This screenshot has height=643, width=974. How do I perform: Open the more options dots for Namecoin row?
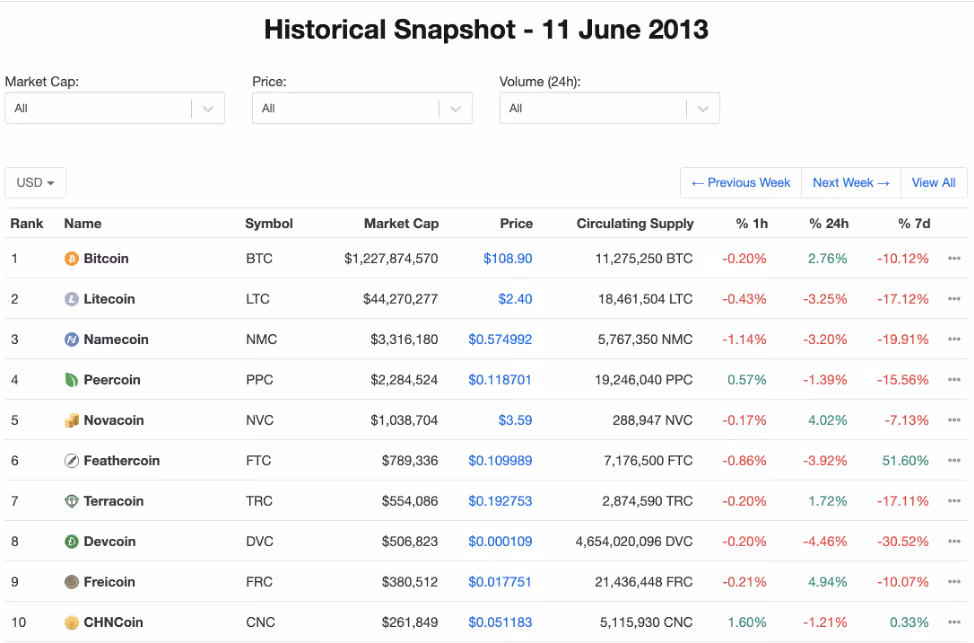[954, 339]
